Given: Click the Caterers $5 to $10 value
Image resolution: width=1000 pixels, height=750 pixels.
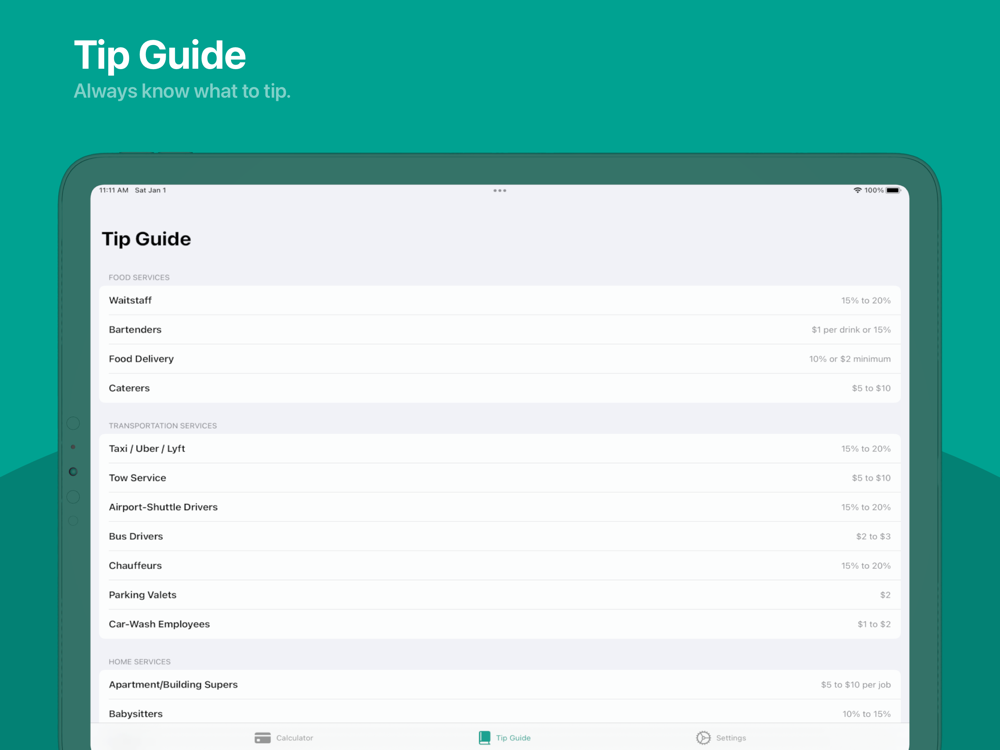Looking at the screenshot, I should [871, 388].
